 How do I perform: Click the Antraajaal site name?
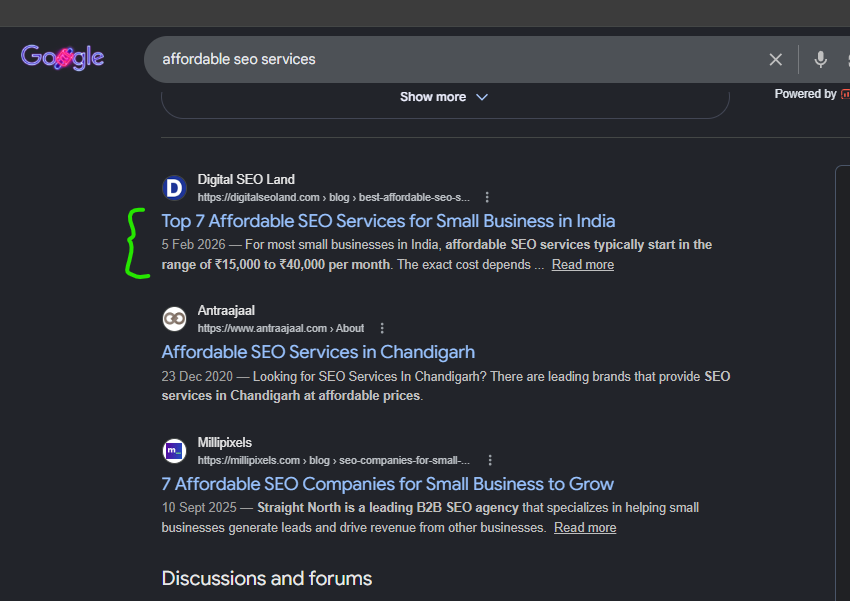point(226,311)
